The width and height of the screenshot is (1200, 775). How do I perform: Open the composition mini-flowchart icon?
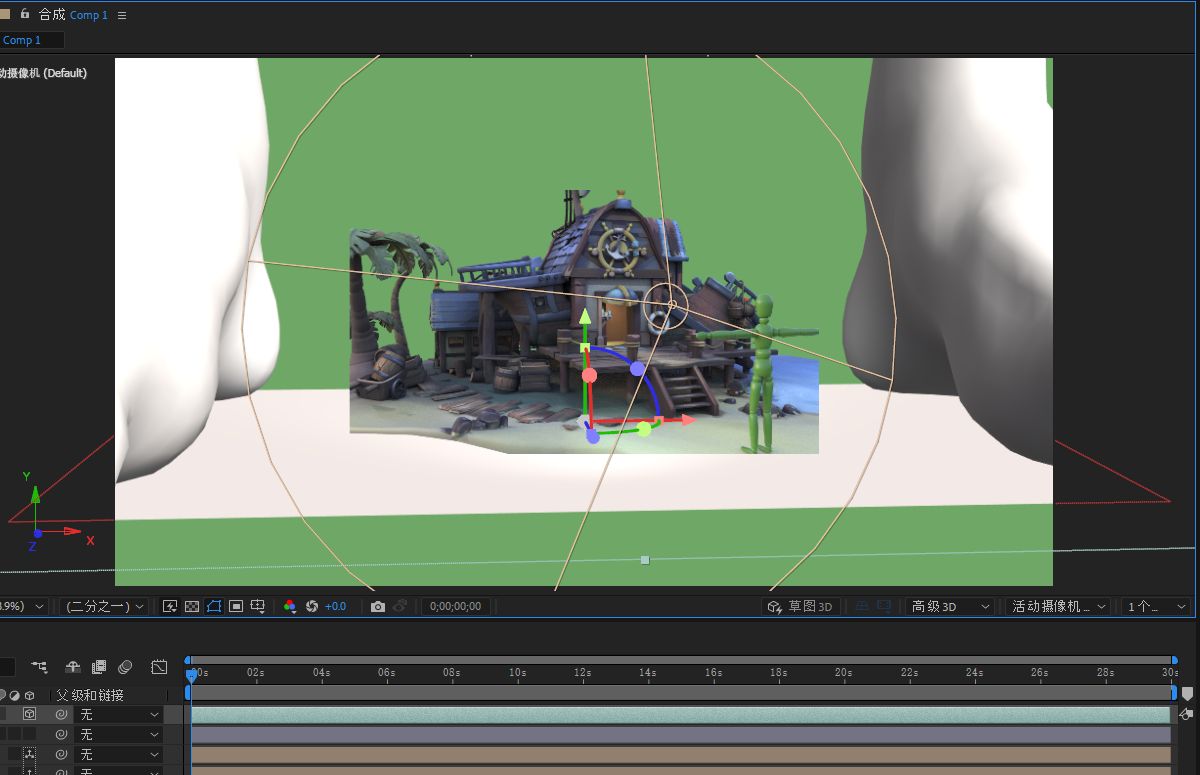click(39, 667)
